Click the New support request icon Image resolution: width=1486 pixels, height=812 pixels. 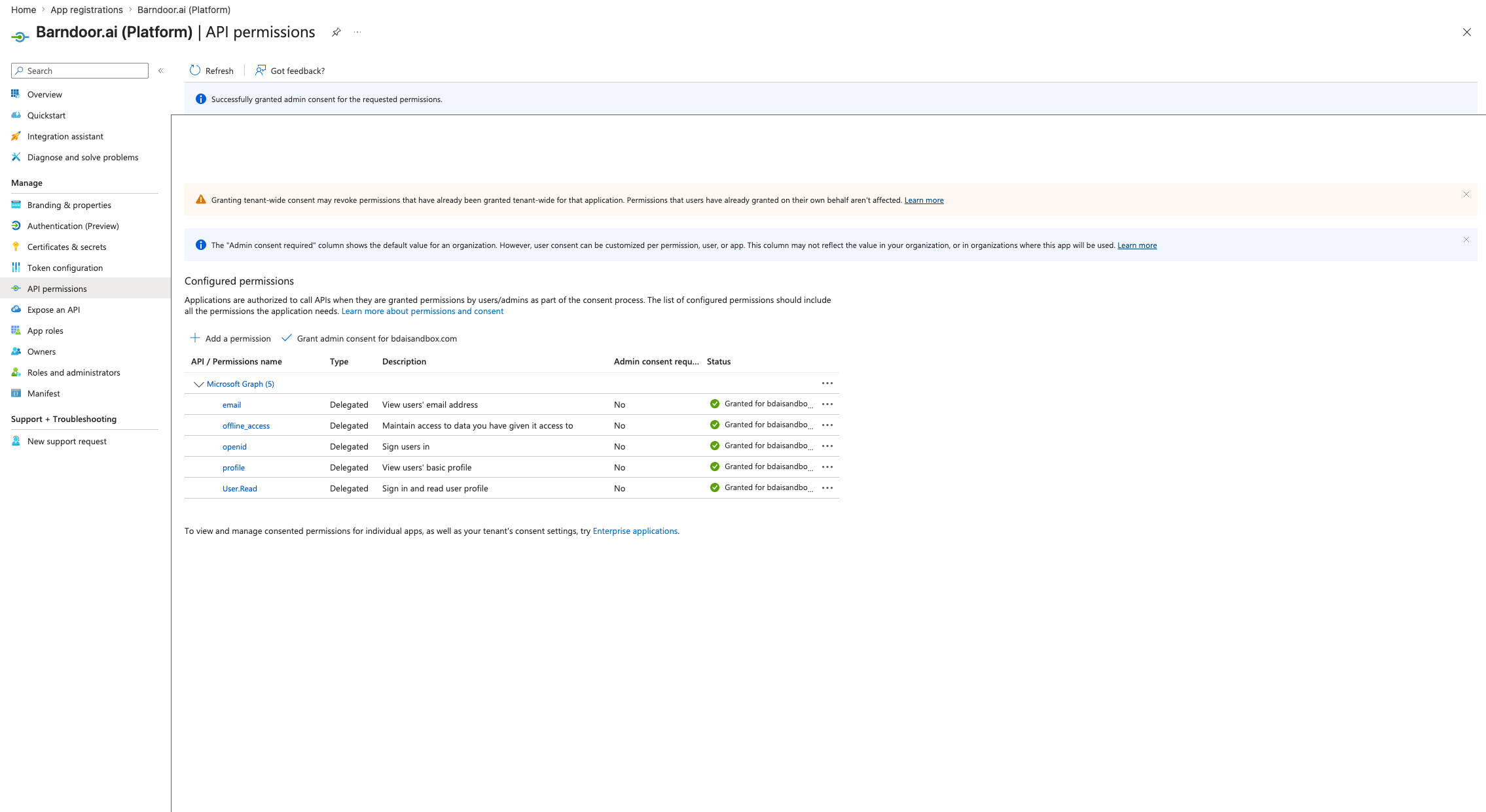click(16, 441)
